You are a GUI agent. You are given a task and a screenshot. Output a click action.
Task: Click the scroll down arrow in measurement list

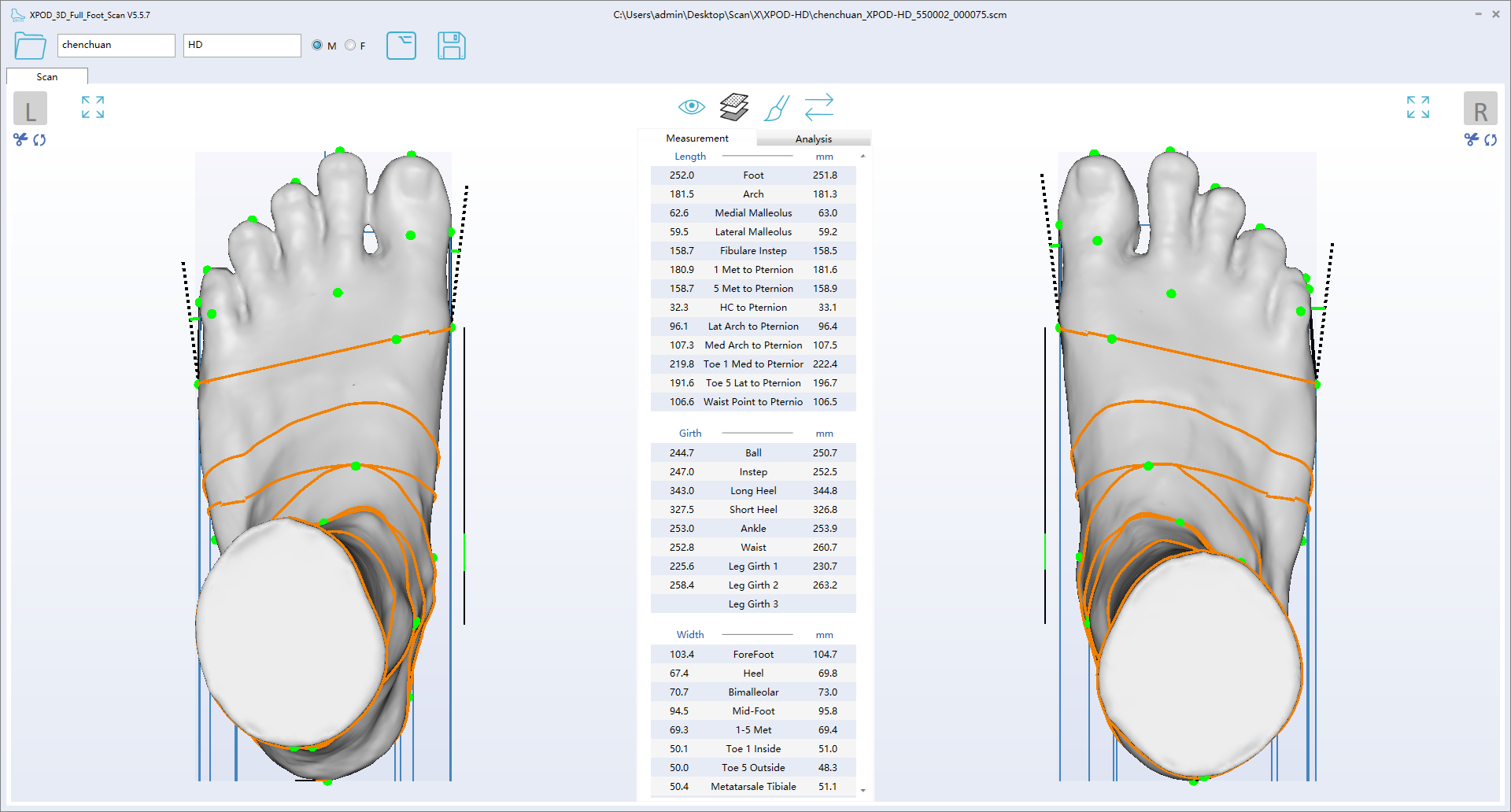(863, 790)
